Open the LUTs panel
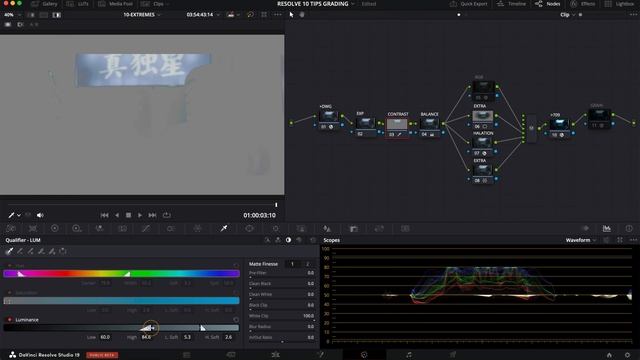Viewport: 640px width, 360px height. click(x=78, y=4)
